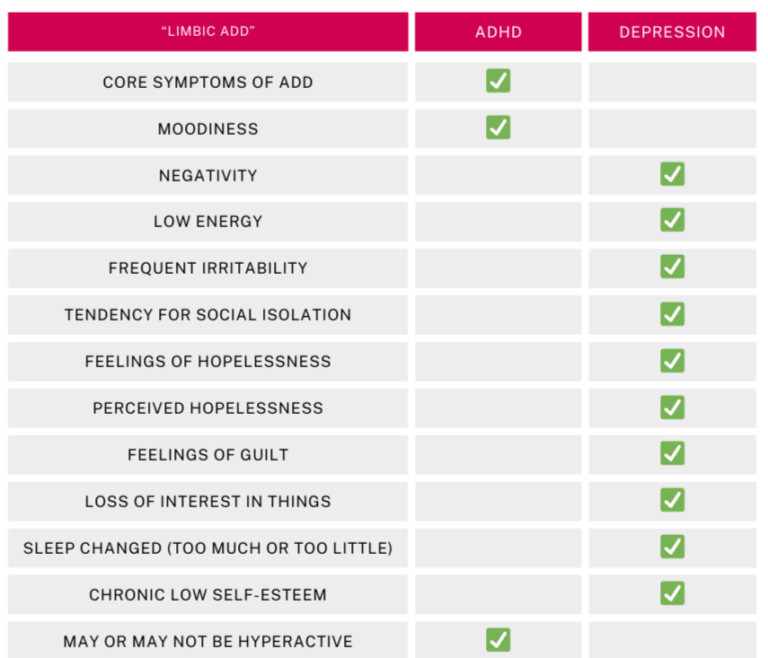Click the ADHD checkmark for Core Symptoms of ADD
This screenshot has height=658, width=768.
point(498,81)
